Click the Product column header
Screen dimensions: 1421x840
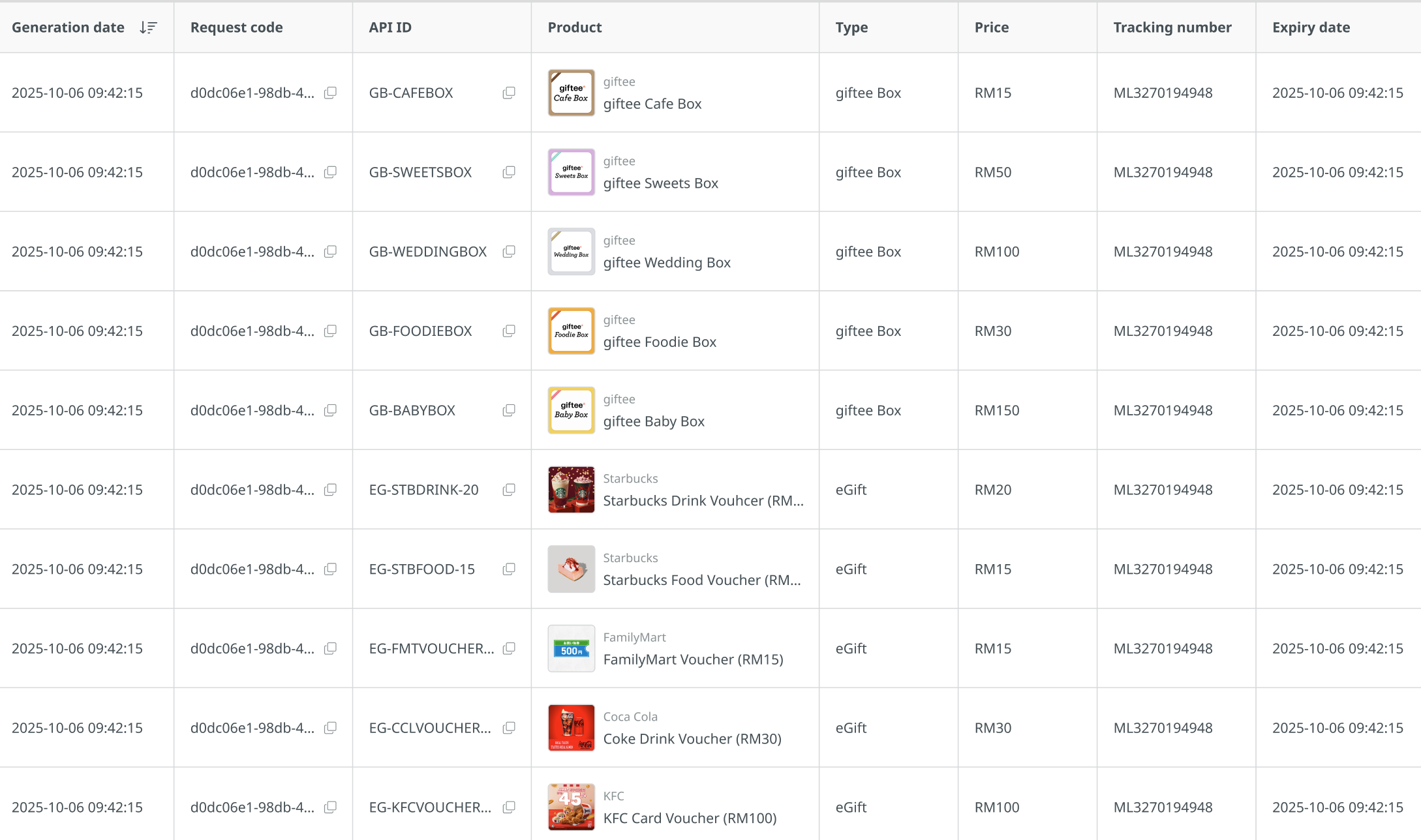pos(574,27)
